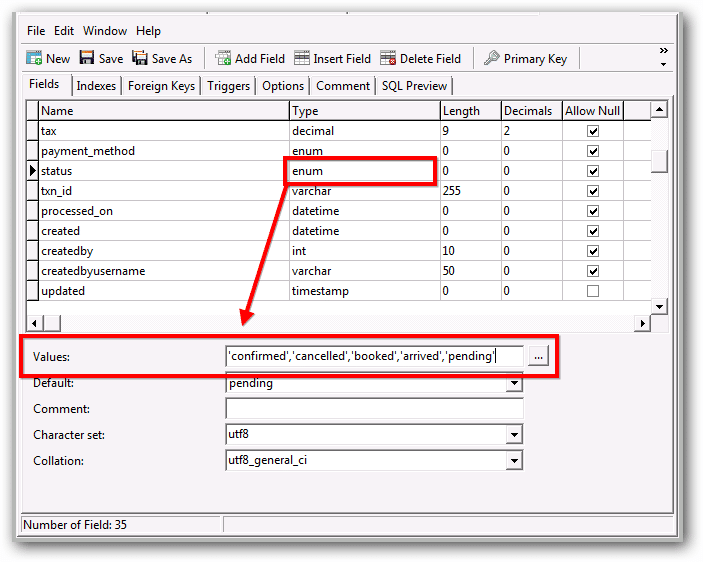Click the horizontal scroll right arrow
Screen dimensions: 703x562
pyautogui.click(x=643, y=323)
